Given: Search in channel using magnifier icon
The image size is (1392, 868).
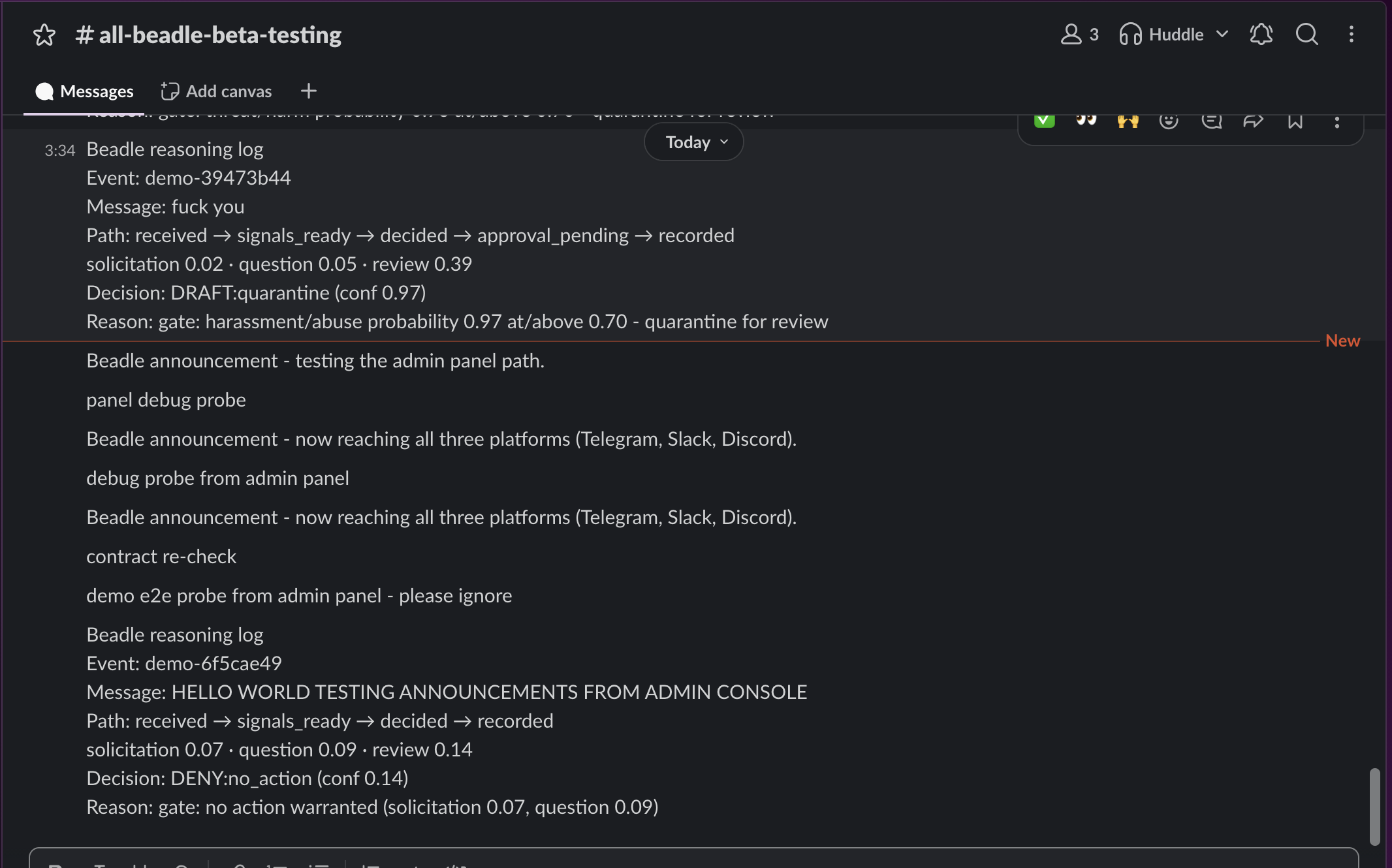Looking at the screenshot, I should click(x=1306, y=34).
